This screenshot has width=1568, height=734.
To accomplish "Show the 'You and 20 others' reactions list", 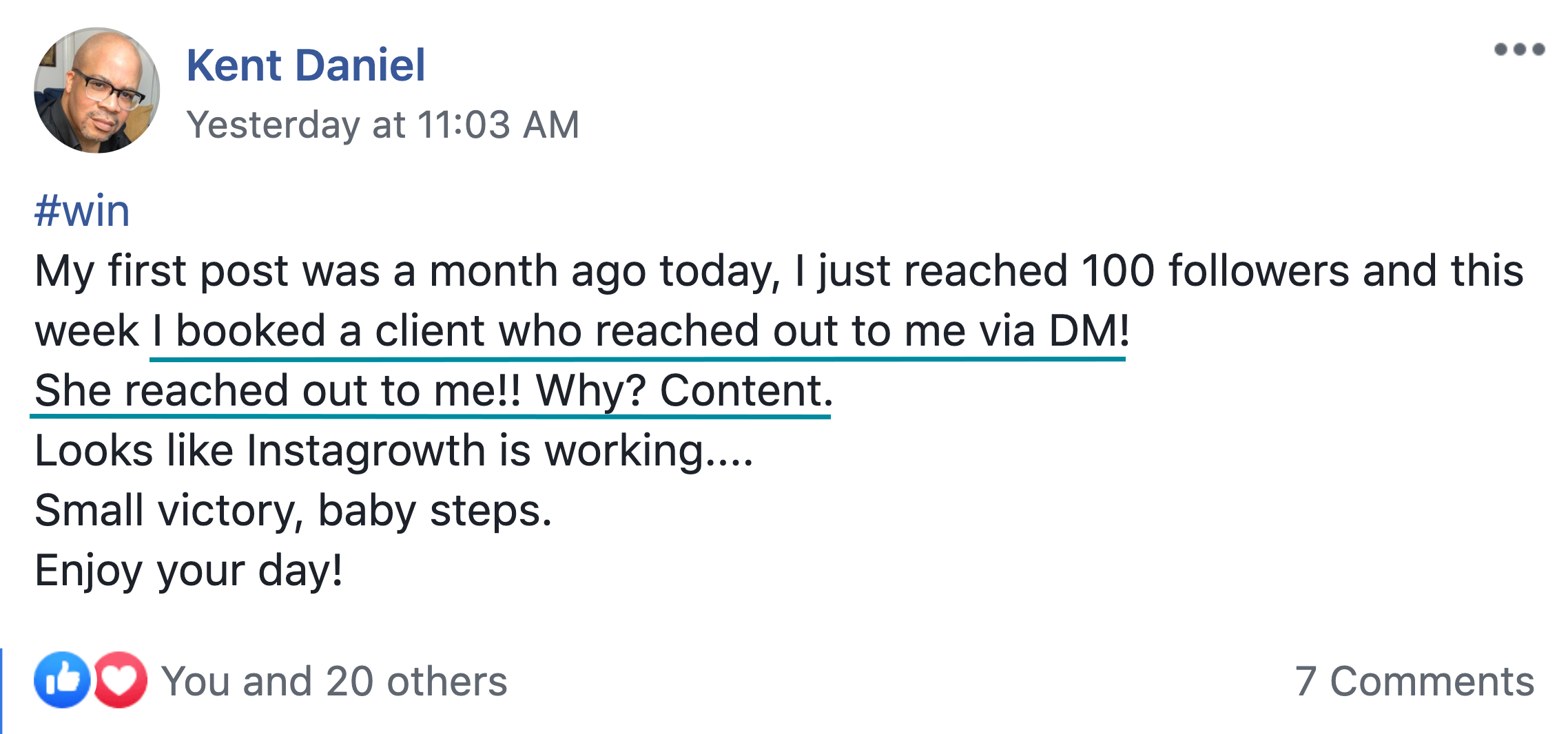I will point(334,682).
